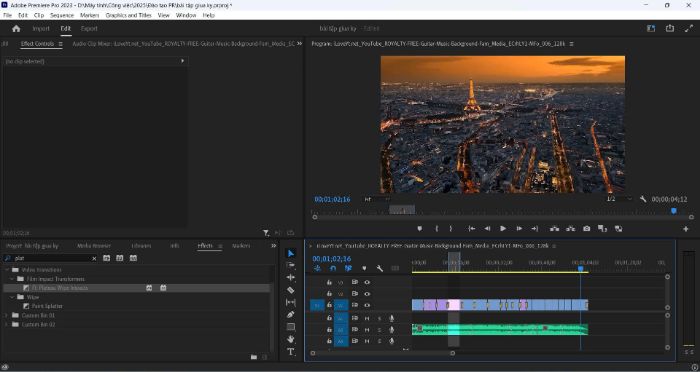Select Paint Splatter transition
Image resolution: width=700 pixels, height=372 pixels.
[x=47, y=306]
